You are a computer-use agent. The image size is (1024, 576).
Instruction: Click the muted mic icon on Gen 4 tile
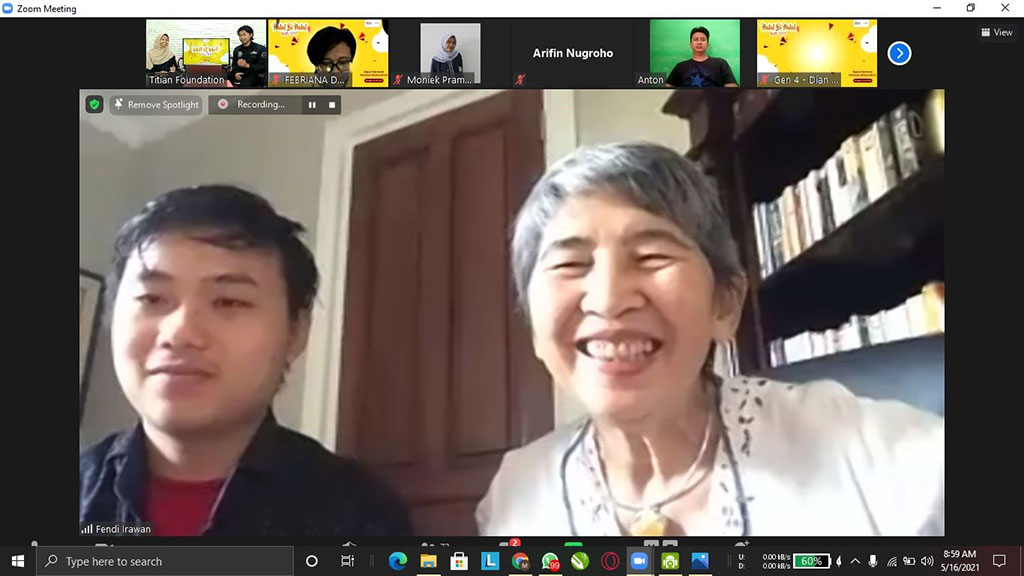click(x=765, y=80)
